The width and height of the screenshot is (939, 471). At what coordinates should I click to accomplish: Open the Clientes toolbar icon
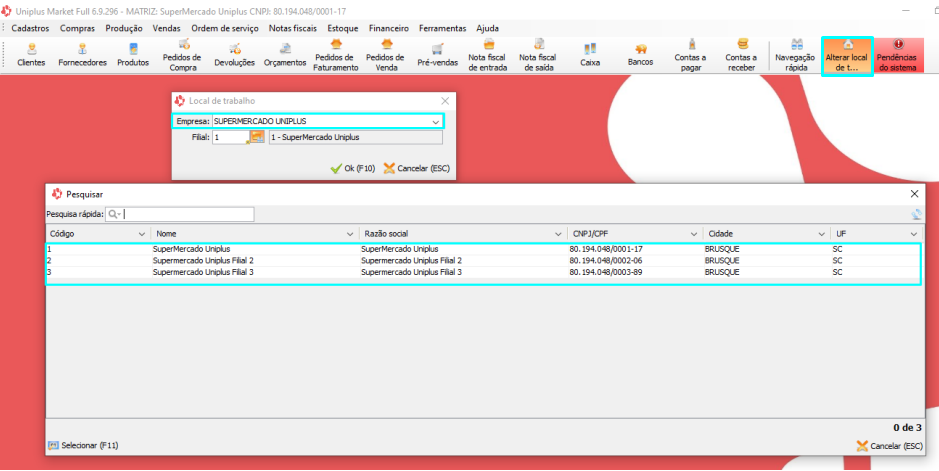(31, 54)
